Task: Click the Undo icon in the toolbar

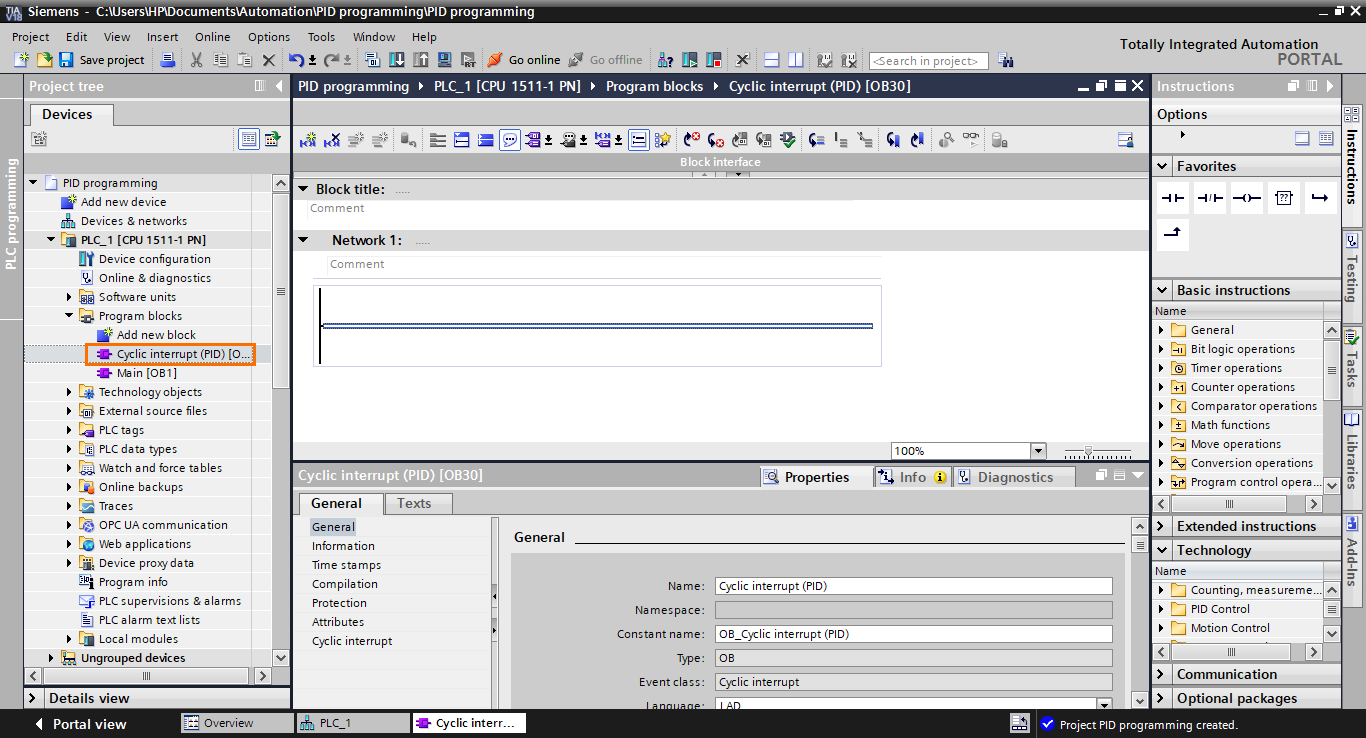Action: point(294,59)
